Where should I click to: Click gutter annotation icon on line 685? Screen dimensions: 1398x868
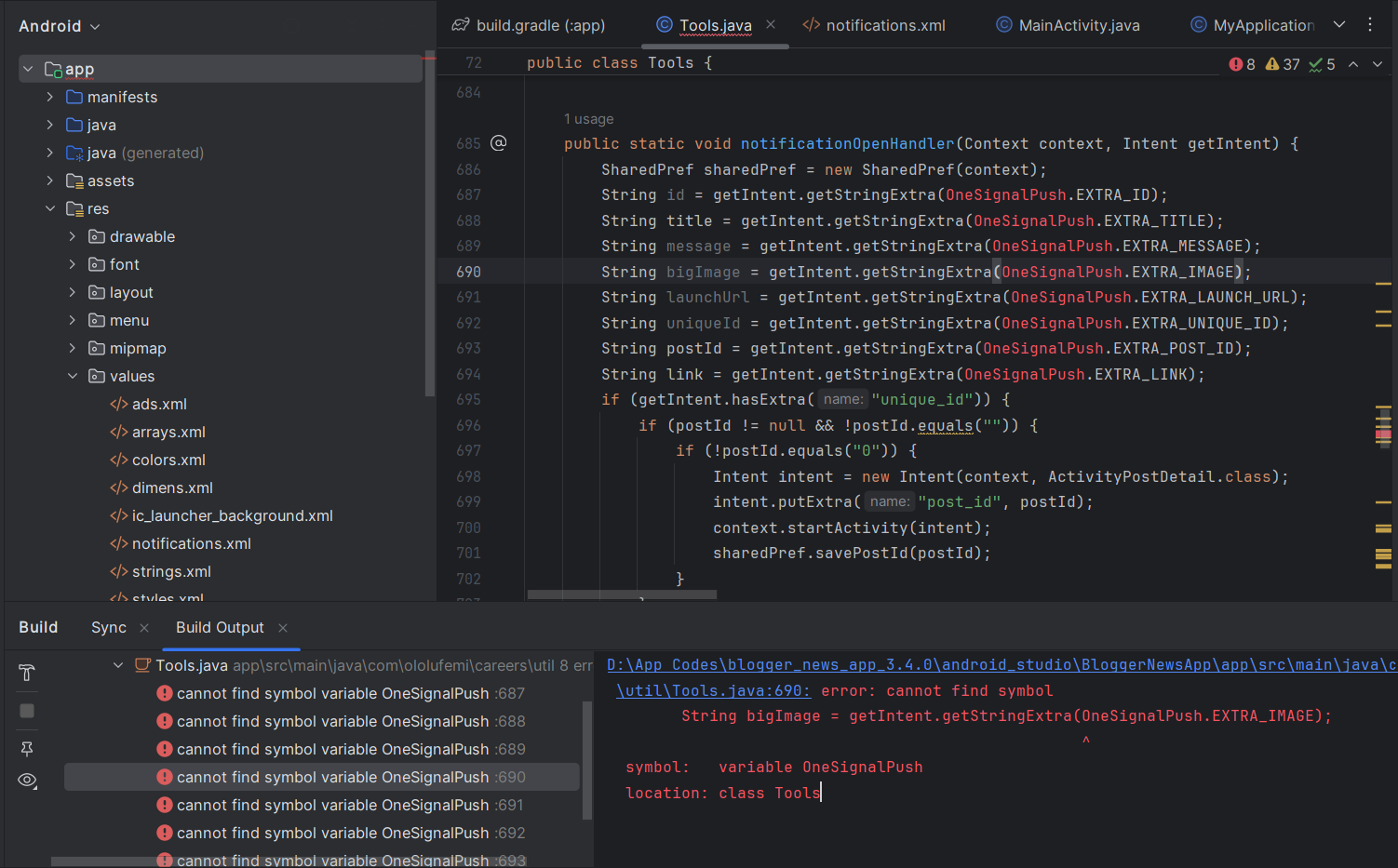coord(499,143)
